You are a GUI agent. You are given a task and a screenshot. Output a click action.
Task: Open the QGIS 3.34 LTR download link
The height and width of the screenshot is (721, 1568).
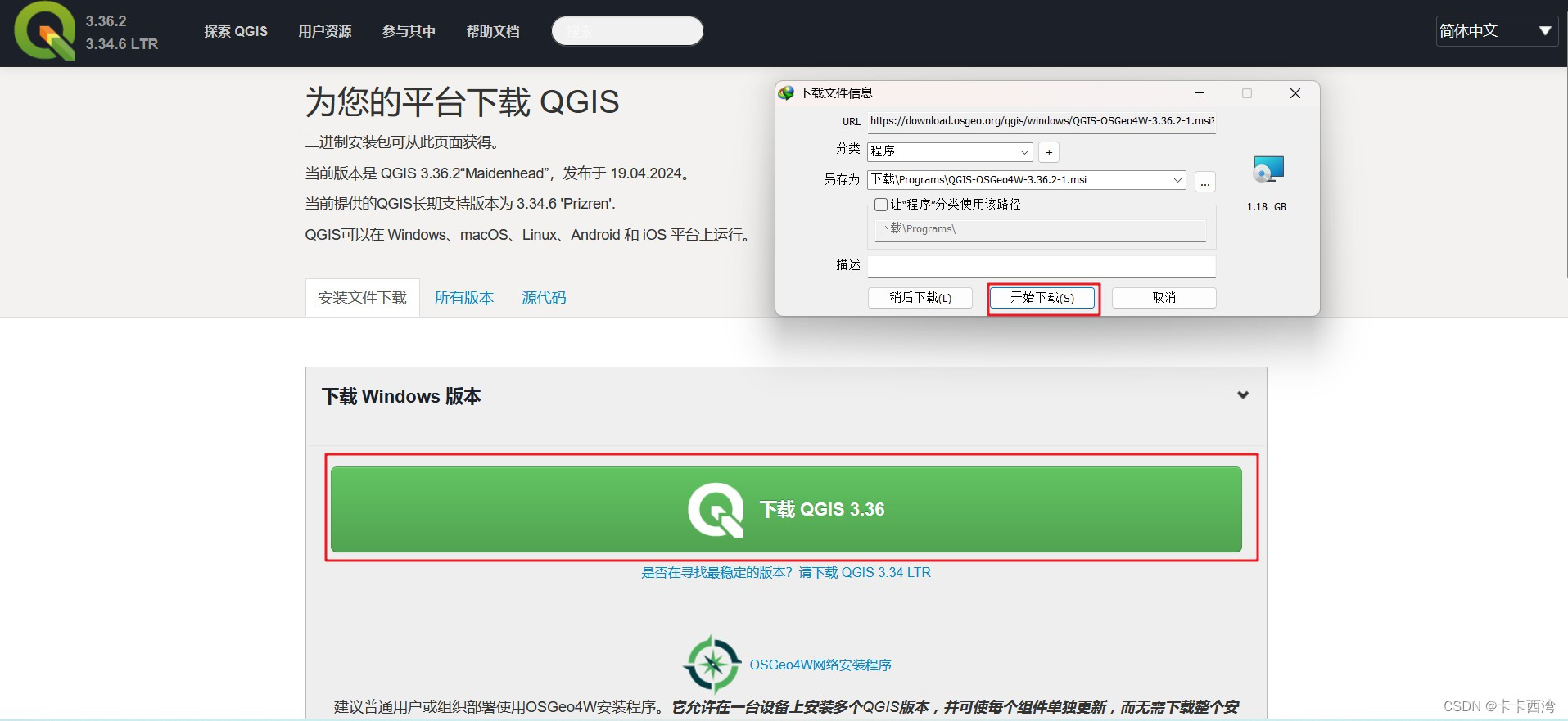[x=786, y=572]
